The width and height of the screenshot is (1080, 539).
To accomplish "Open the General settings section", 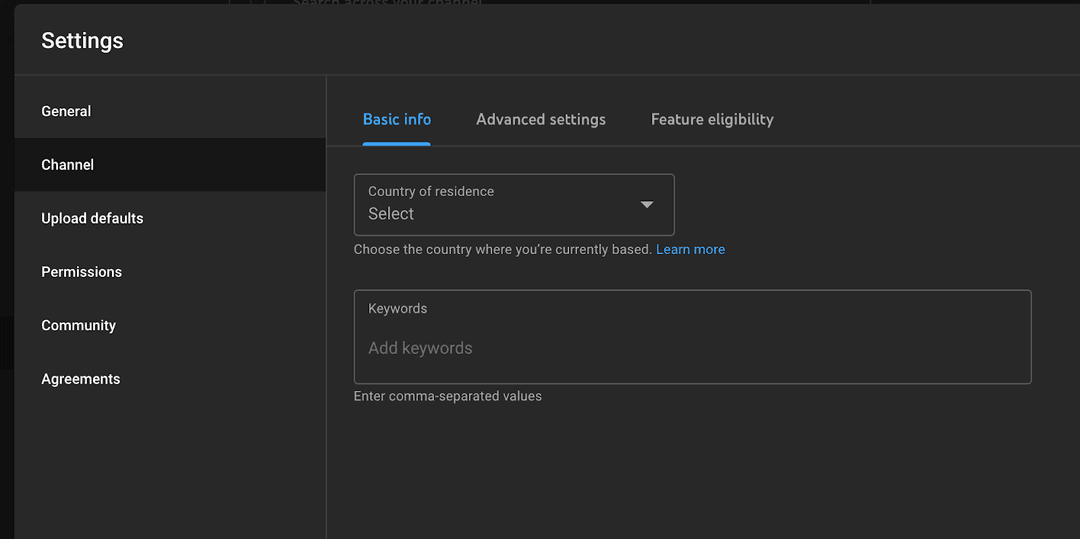I will pyautogui.click(x=66, y=111).
